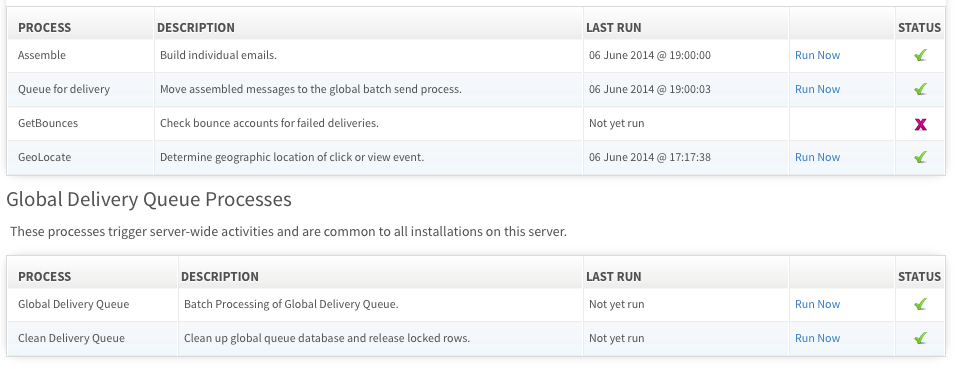Run the GeoLocate process now
This screenshot has height=367, width=956.
click(817, 157)
